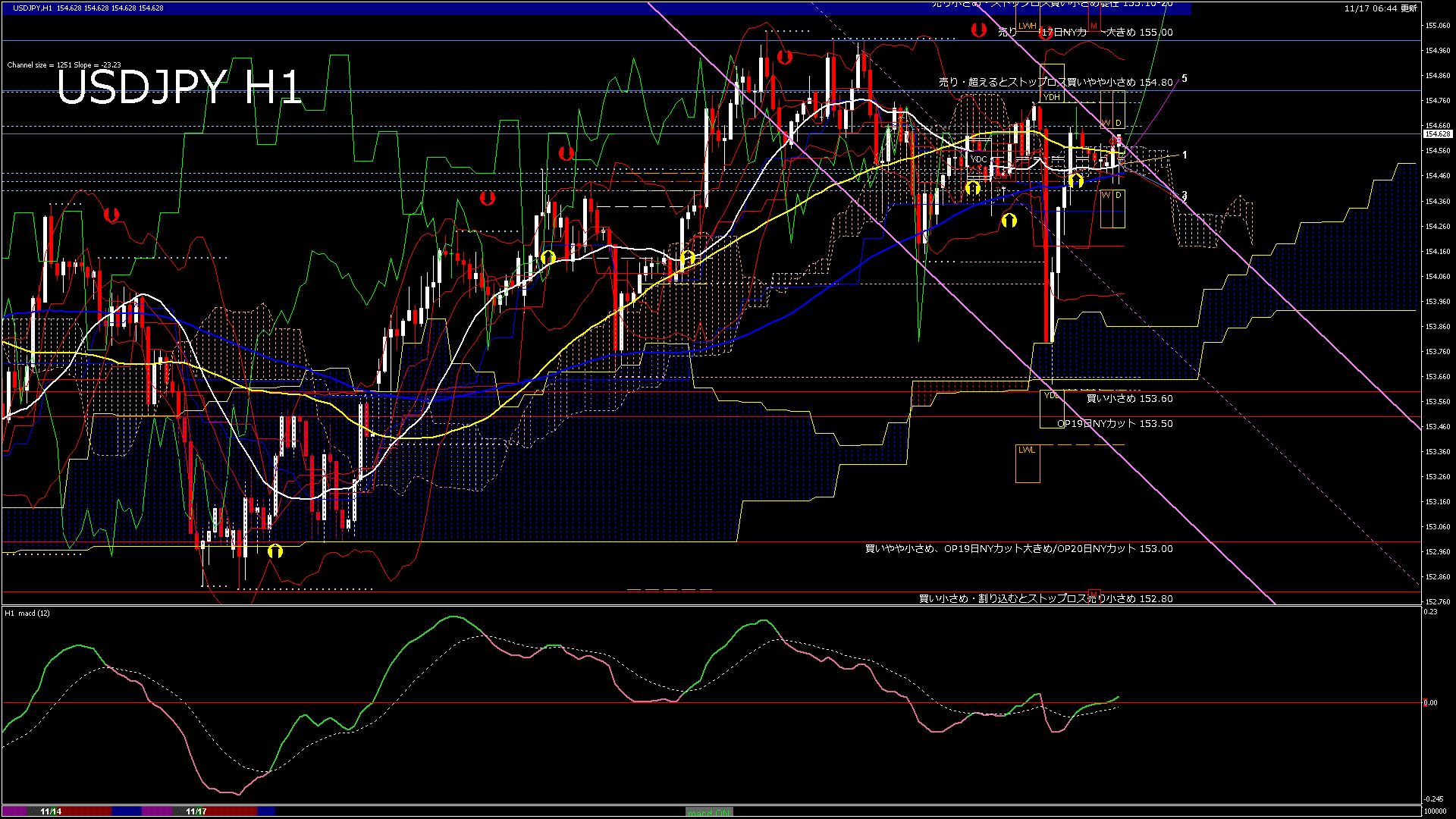This screenshot has width=1456, height=819.
Task: Toggle the W column of the W|D period box
Action: (x=1107, y=124)
